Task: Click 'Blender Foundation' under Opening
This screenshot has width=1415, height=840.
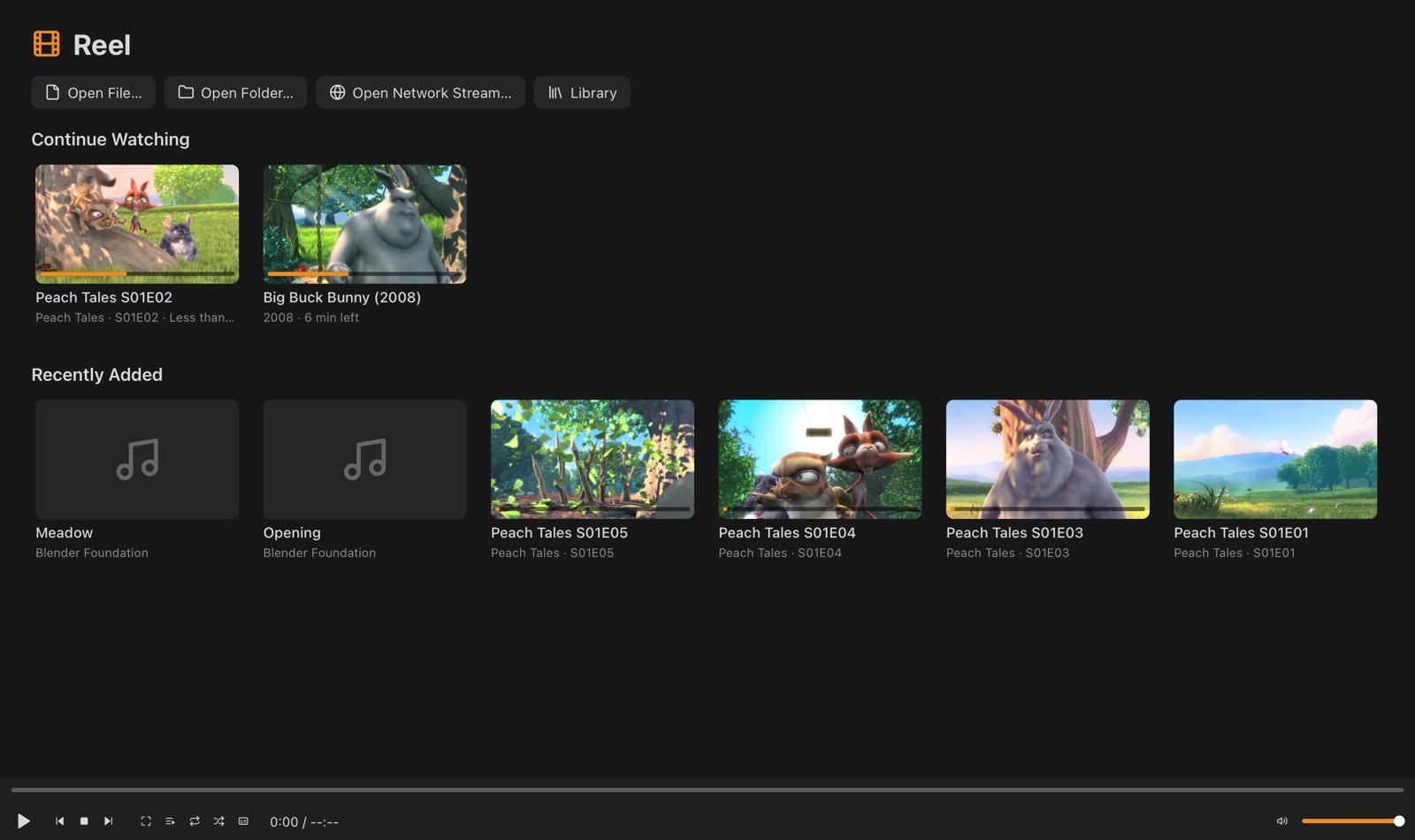Action: click(319, 553)
